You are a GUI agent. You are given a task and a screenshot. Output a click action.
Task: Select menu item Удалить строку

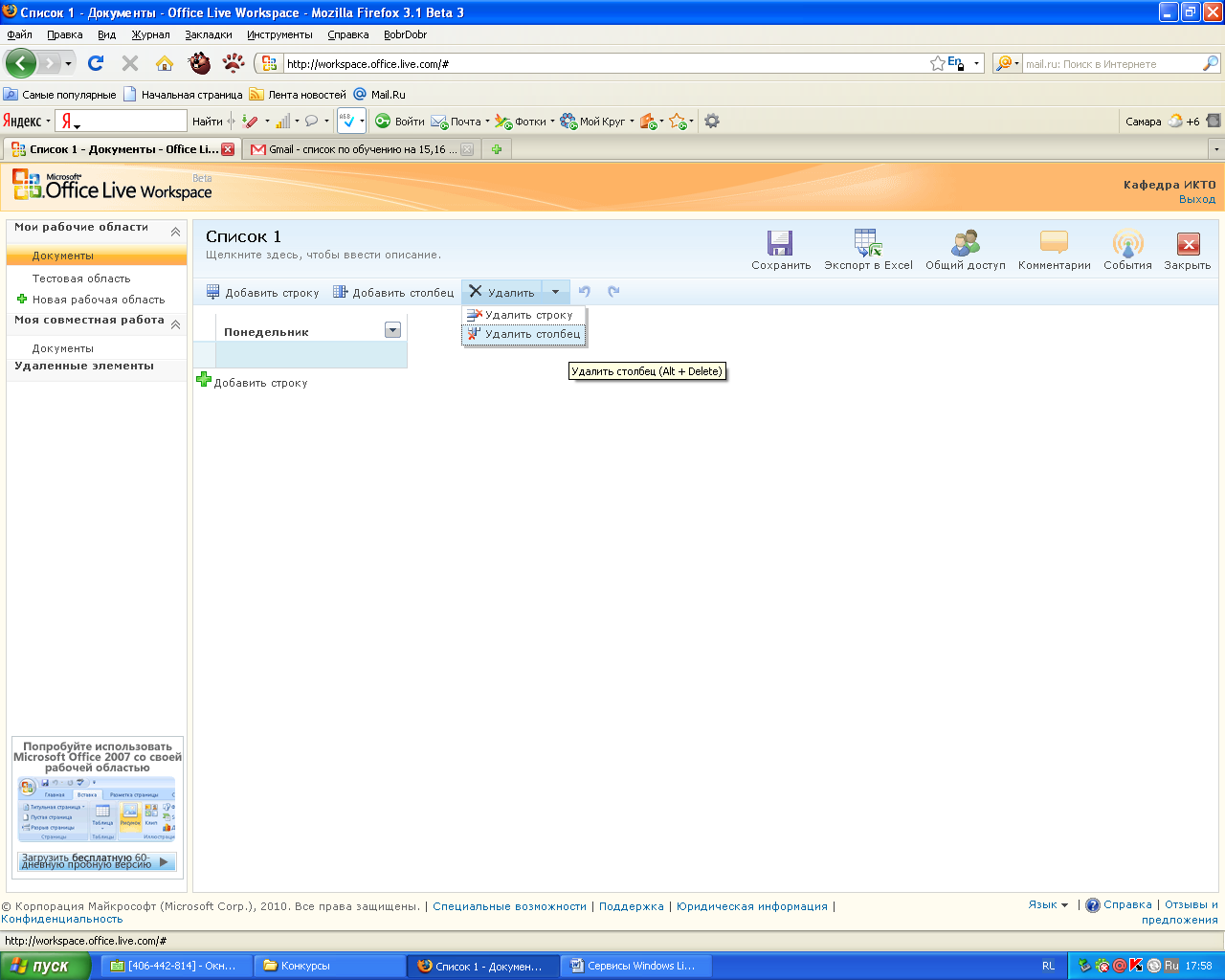(523, 315)
